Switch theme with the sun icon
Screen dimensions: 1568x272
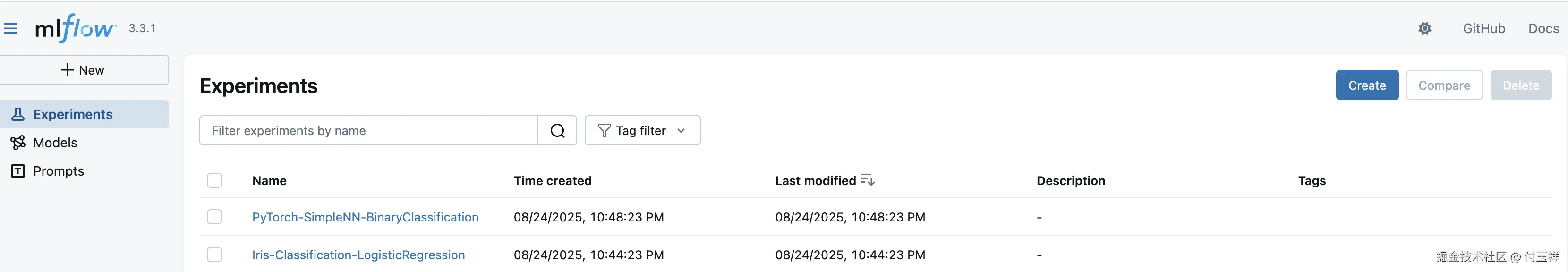1424,29
